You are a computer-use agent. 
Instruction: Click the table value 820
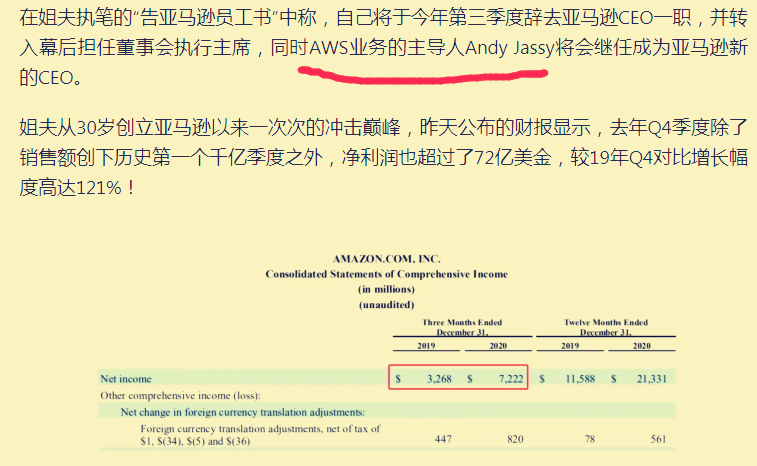coord(515,439)
